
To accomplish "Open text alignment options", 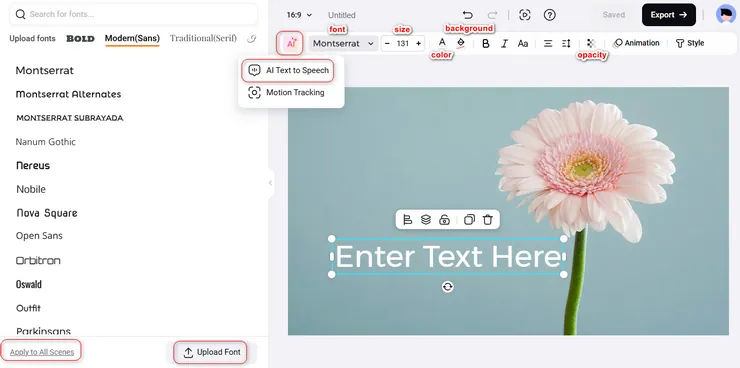I will 548,43.
